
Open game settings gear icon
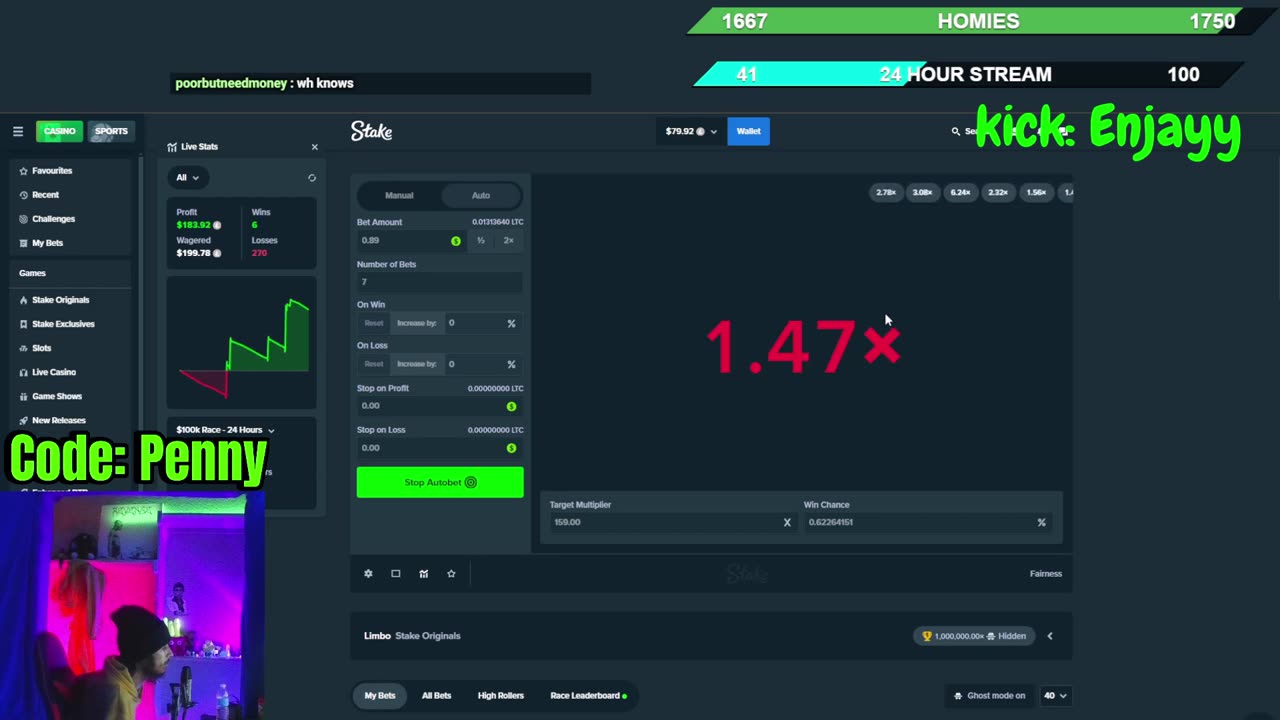pyautogui.click(x=368, y=574)
